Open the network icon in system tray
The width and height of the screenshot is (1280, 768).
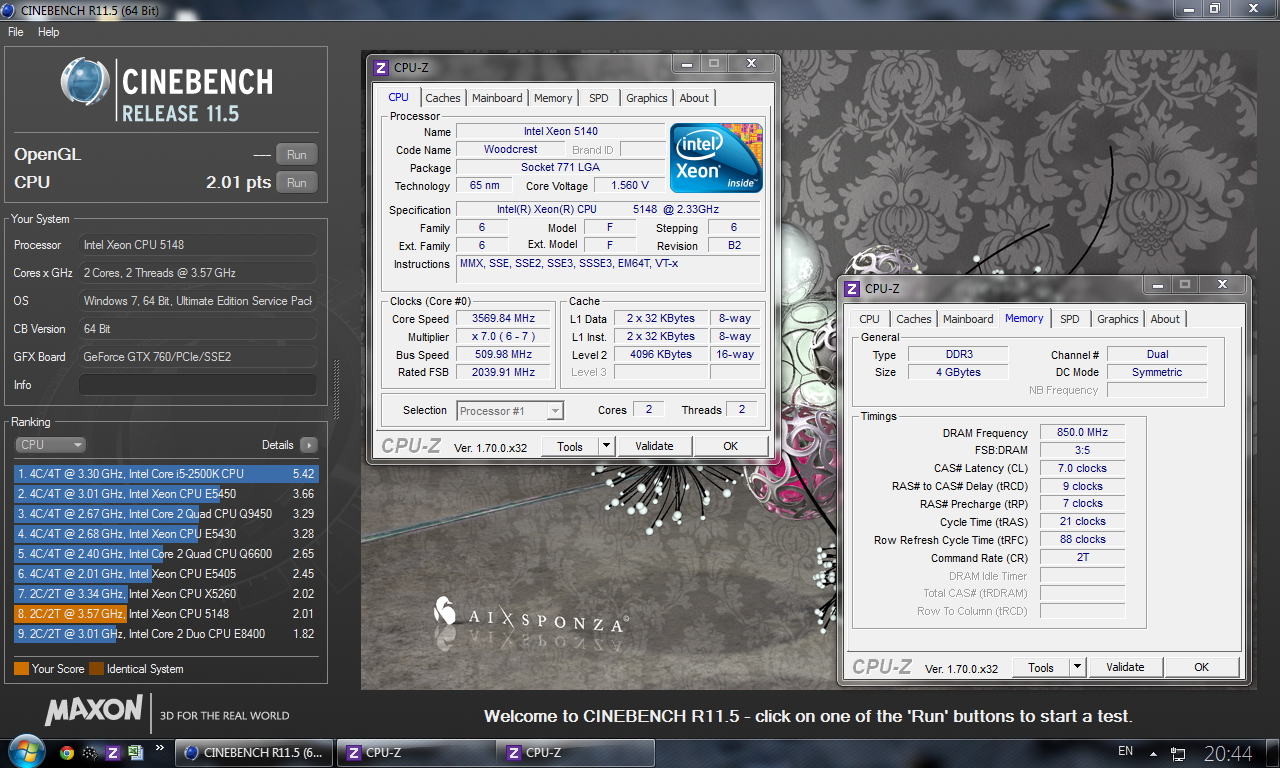[1178, 753]
